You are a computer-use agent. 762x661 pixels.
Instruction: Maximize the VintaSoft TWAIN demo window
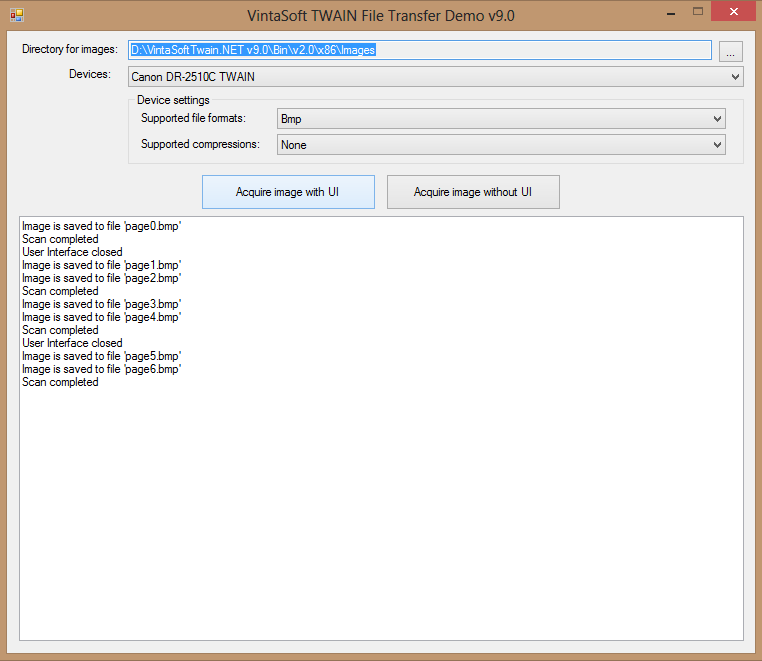point(698,12)
